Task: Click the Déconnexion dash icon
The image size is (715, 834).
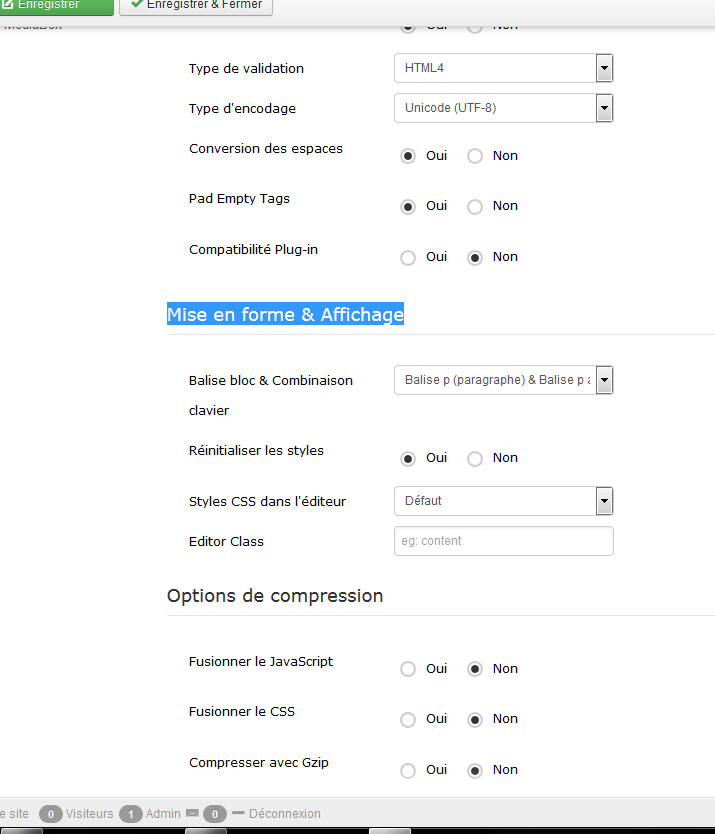Action: click(238, 813)
